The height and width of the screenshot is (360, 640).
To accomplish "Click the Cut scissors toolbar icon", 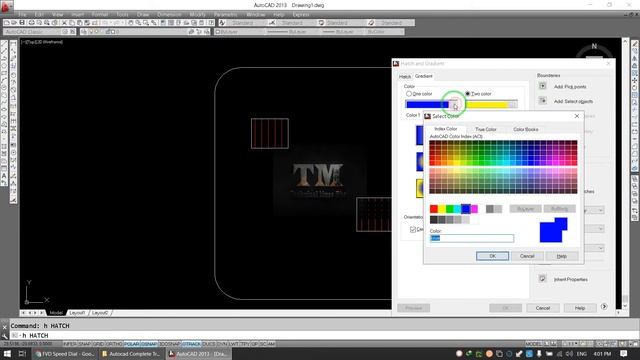I will point(64,23).
